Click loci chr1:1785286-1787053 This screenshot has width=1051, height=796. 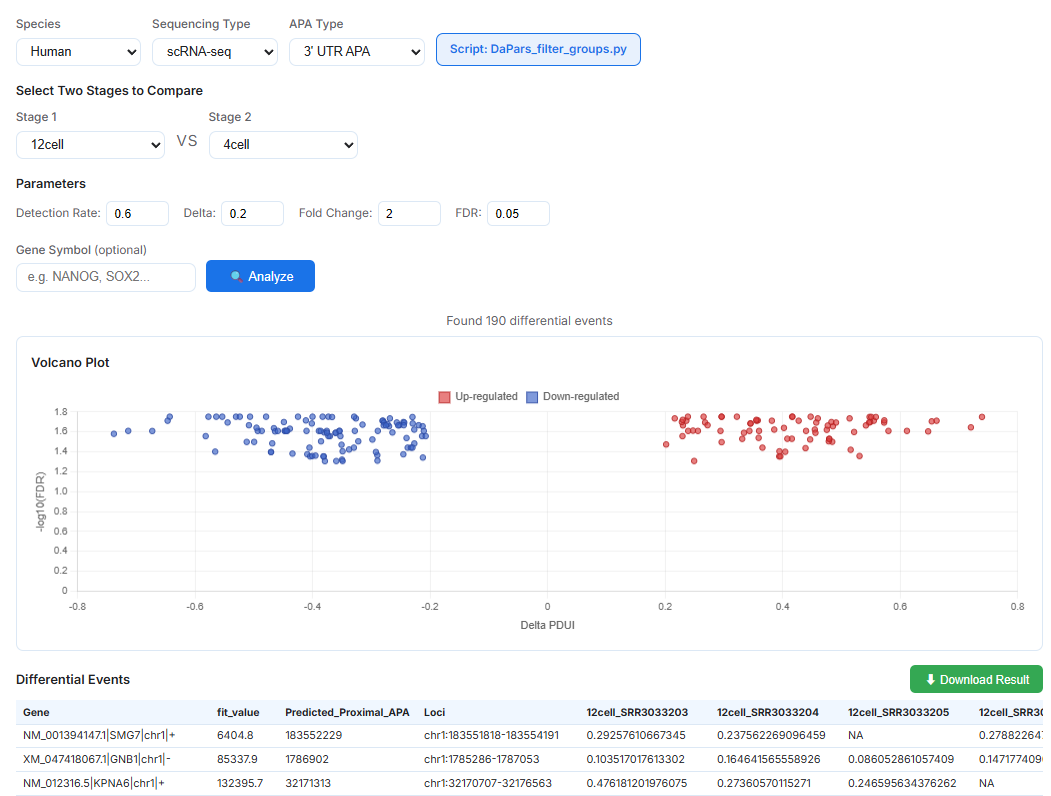(x=481, y=759)
